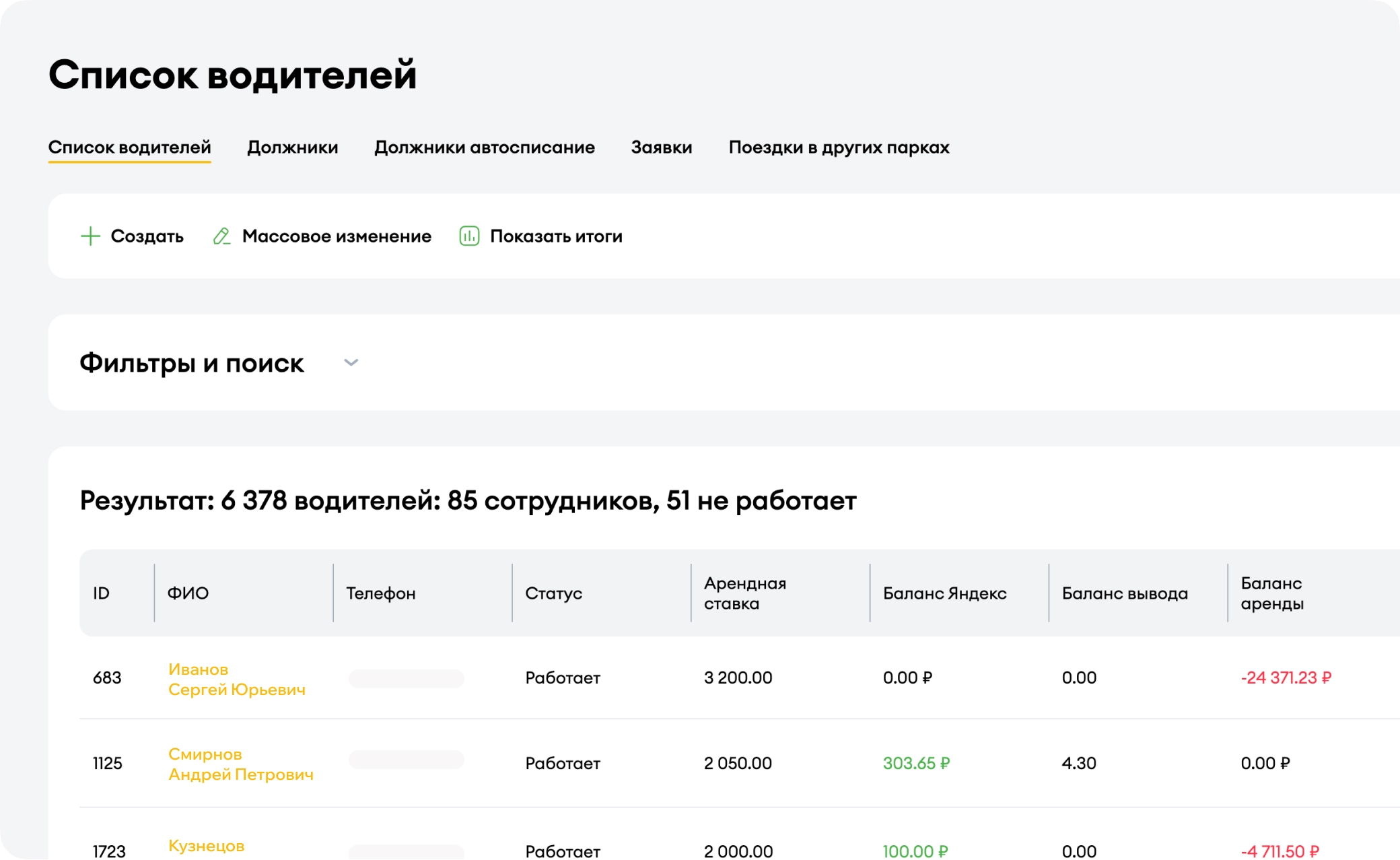This screenshot has height=860, width=1400.
Task: Select the Список водителей tab
Action: [x=129, y=147]
